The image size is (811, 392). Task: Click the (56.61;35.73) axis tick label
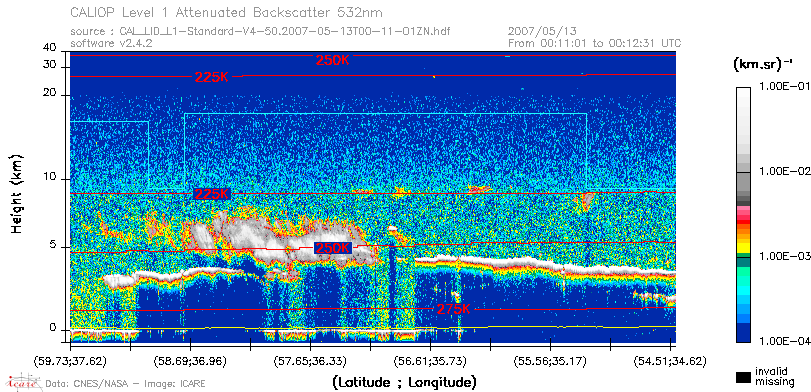(430, 361)
